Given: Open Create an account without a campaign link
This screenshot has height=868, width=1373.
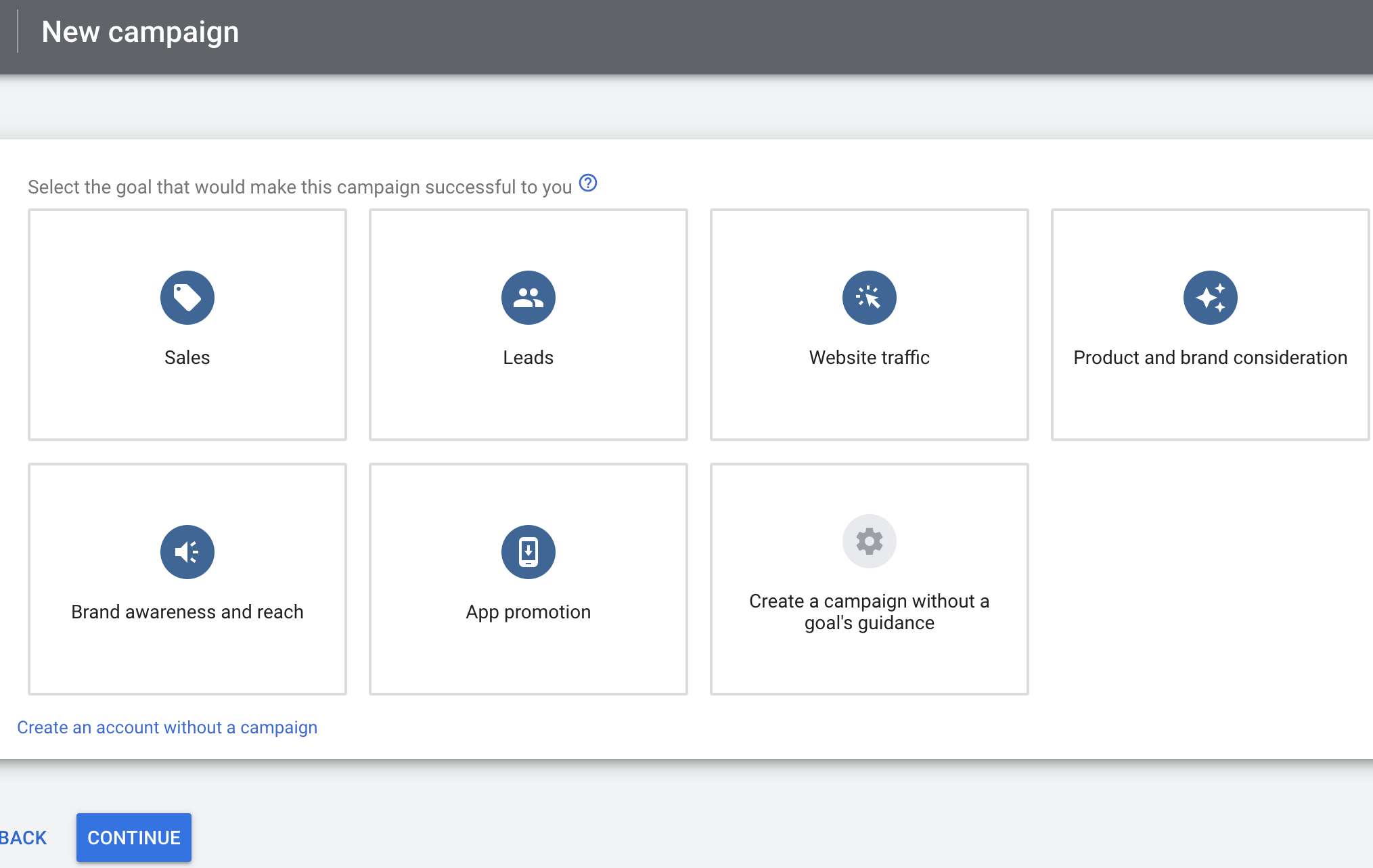Looking at the screenshot, I should pyautogui.click(x=167, y=727).
